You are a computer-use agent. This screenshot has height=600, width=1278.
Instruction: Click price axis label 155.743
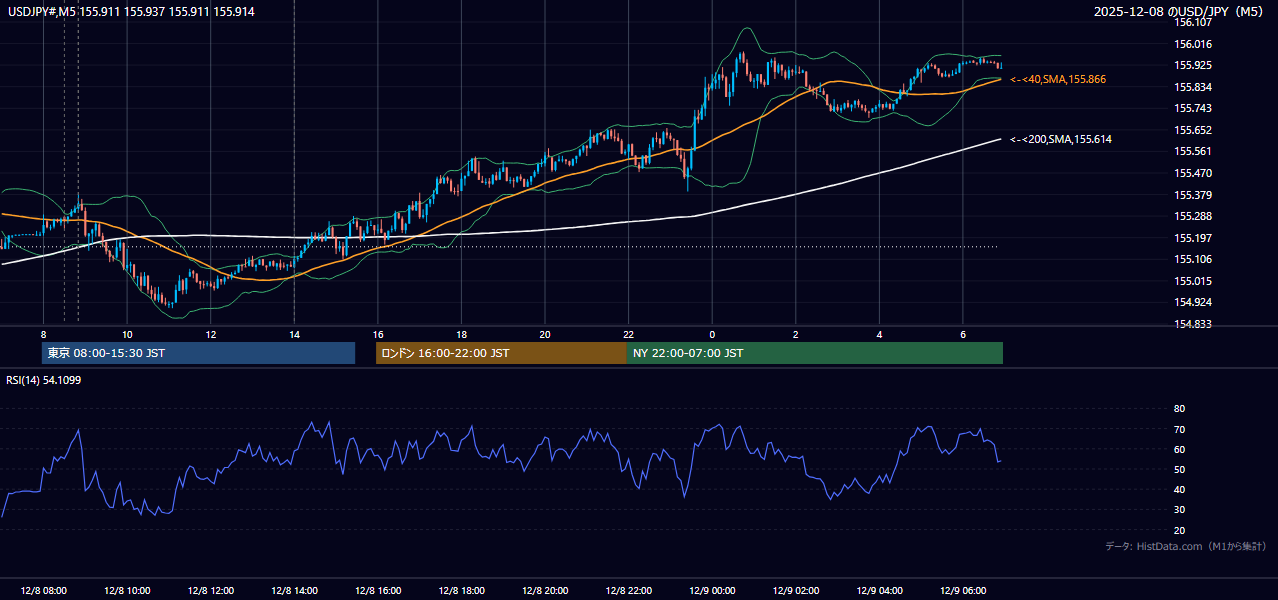coord(1193,109)
